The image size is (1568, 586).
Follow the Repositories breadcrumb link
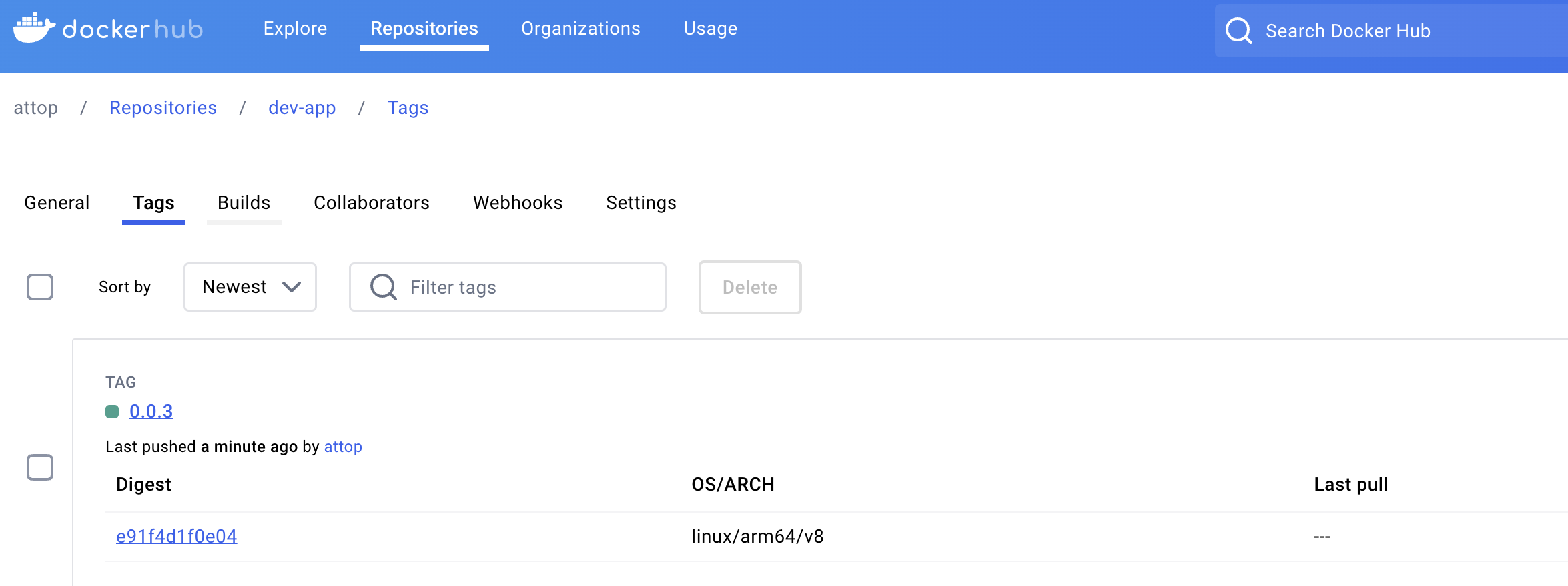(163, 108)
